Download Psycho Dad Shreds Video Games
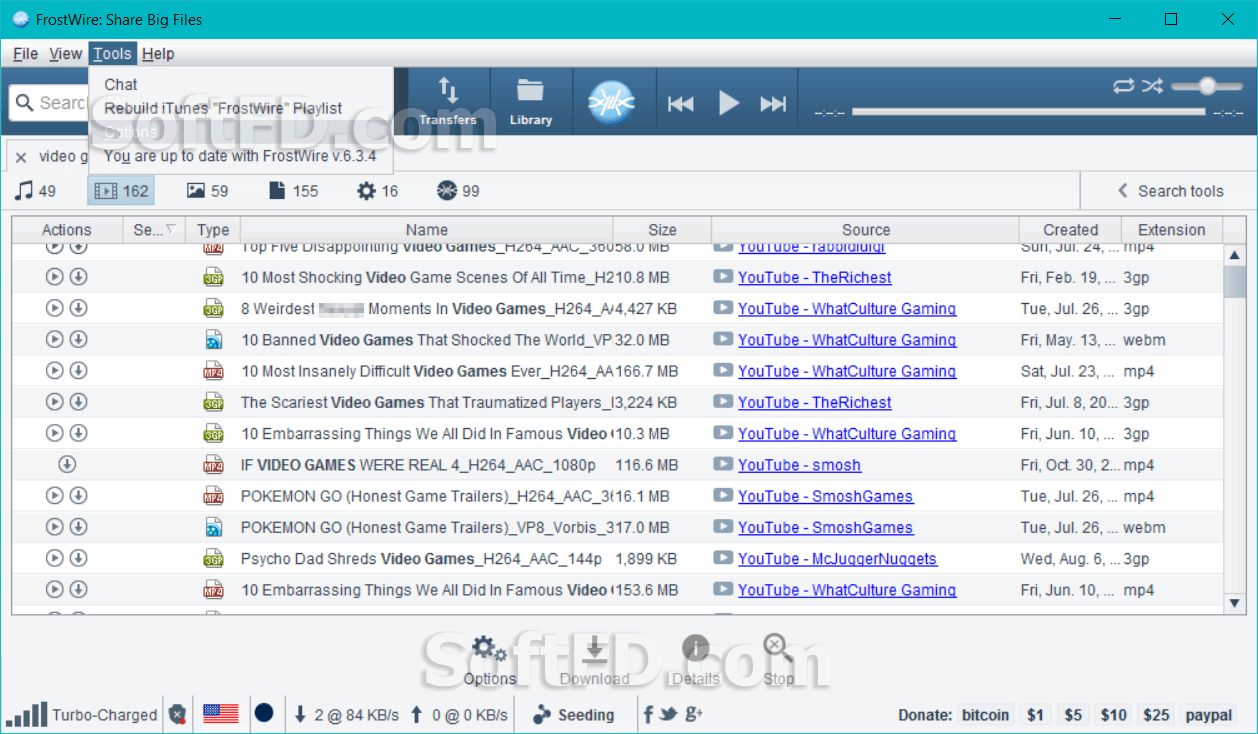This screenshot has width=1258, height=734. pos(78,559)
